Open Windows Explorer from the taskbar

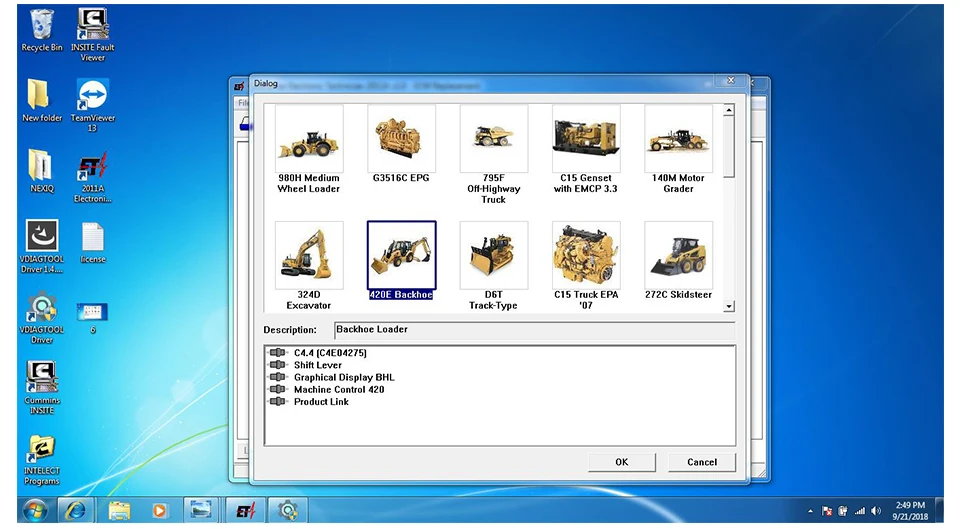click(x=119, y=510)
